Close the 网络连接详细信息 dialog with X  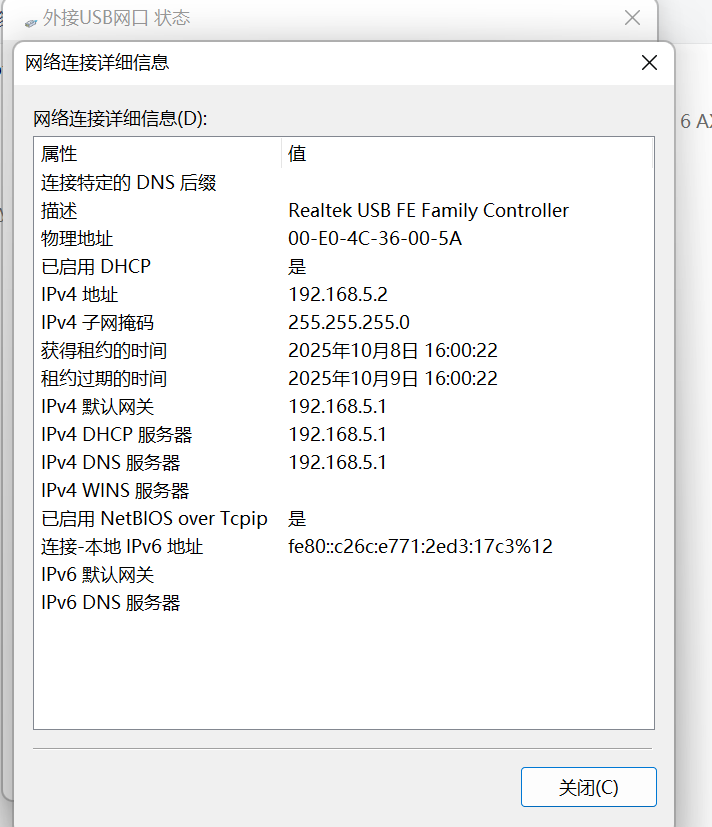coord(649,63)
